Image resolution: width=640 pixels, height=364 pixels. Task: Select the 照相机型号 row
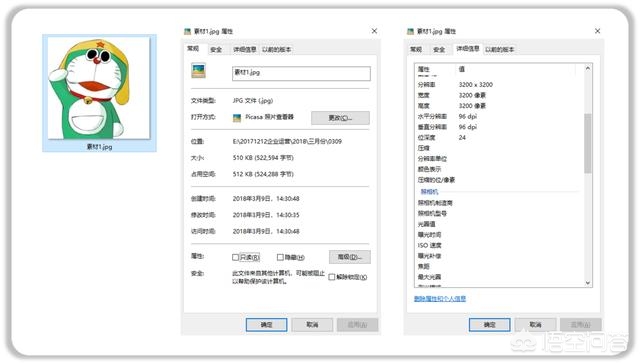click(499, 213)
